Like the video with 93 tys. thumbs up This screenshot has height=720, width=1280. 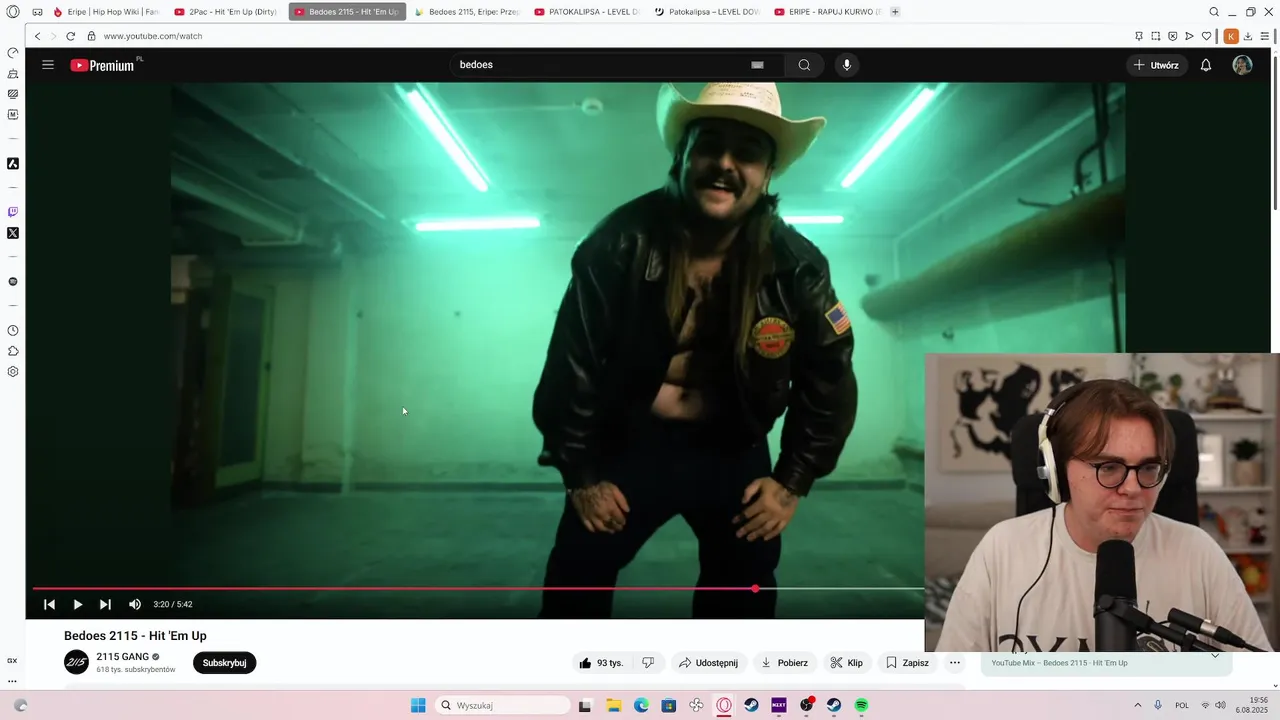(602, 663)
